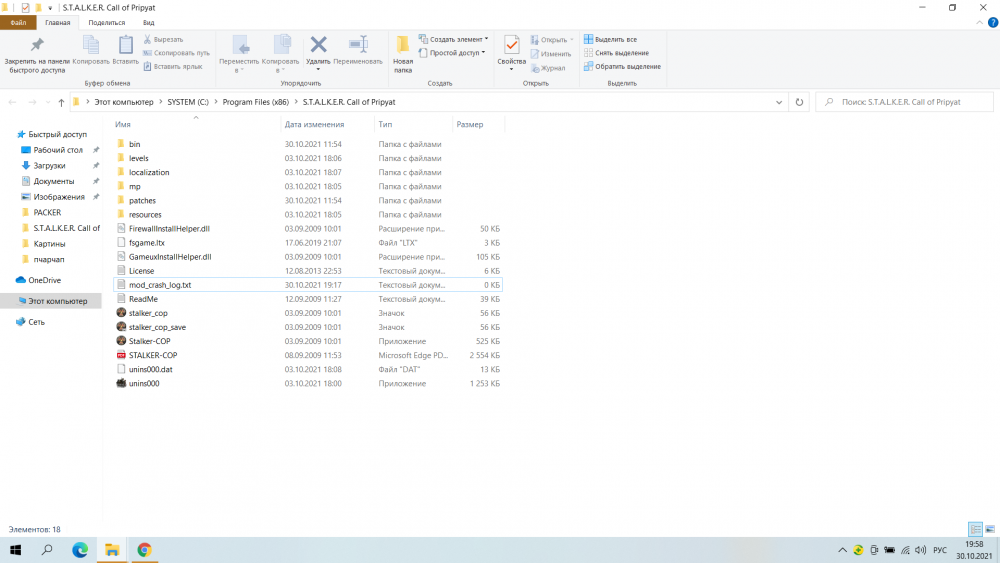Switch to the Вид ribbon tab
Image resolution: width=1000 pixels, height=563 pixels.
click(x=148, y=21)
